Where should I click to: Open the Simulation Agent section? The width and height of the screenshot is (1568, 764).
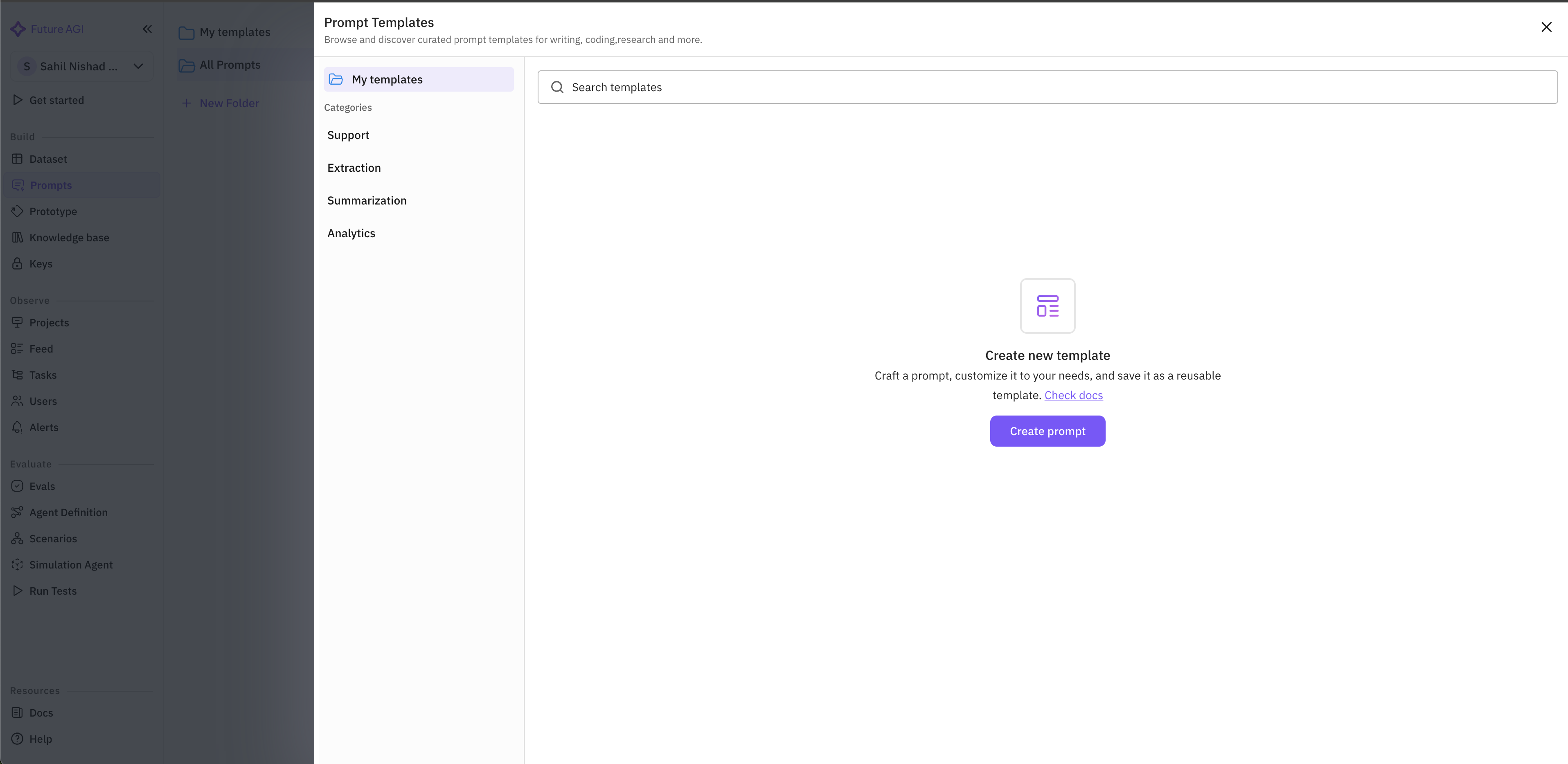tap(71, 564)
